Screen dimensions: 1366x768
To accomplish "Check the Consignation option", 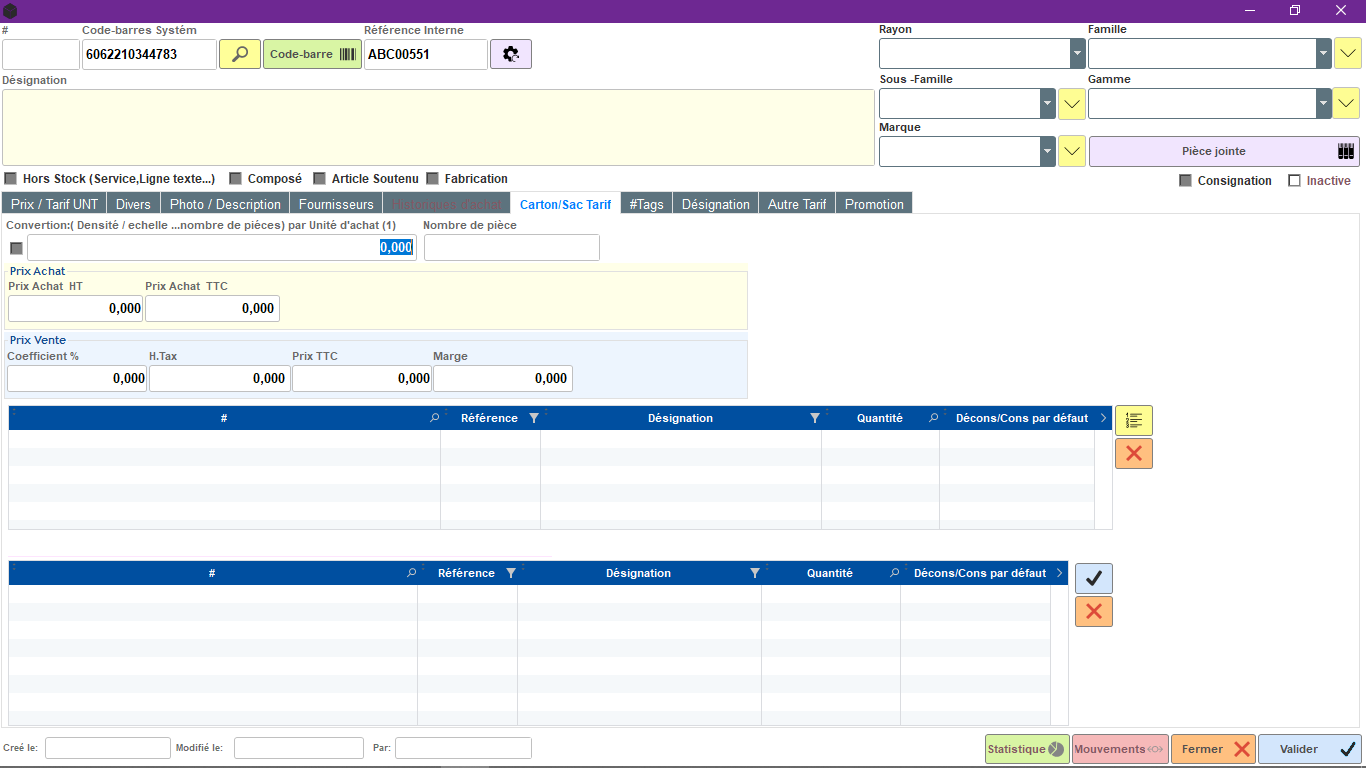I will click(x=1185, y=181).
